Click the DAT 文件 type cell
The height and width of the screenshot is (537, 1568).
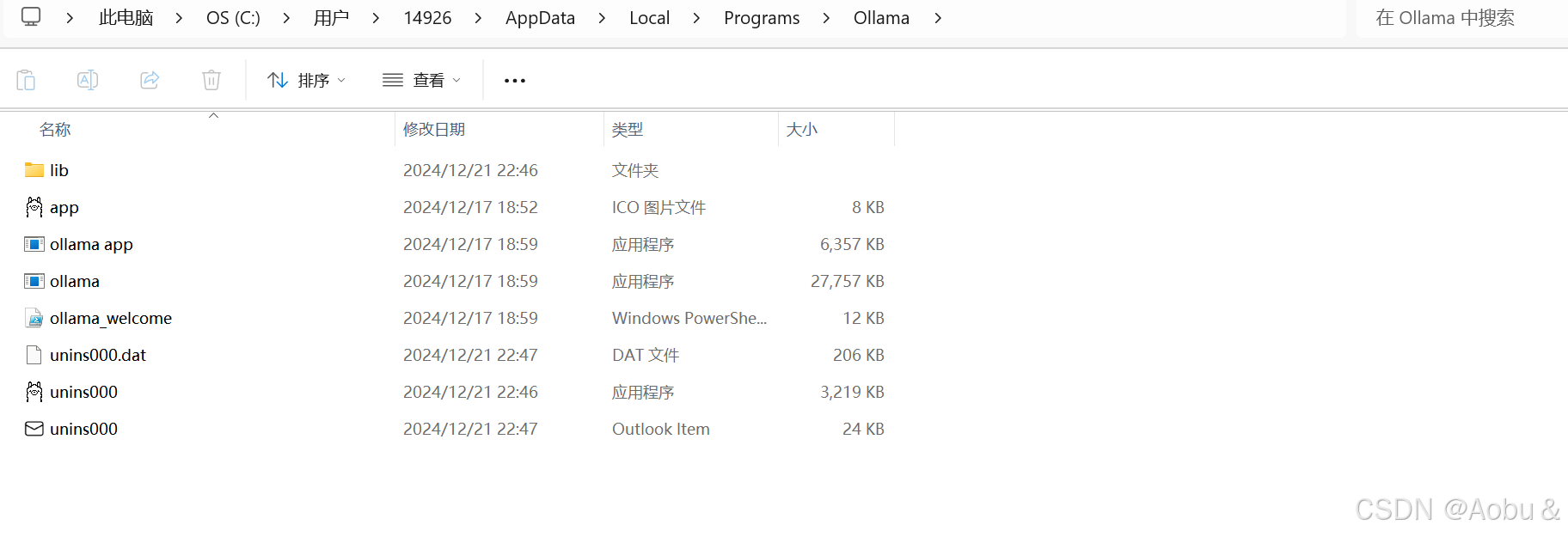tap(646, 355)
